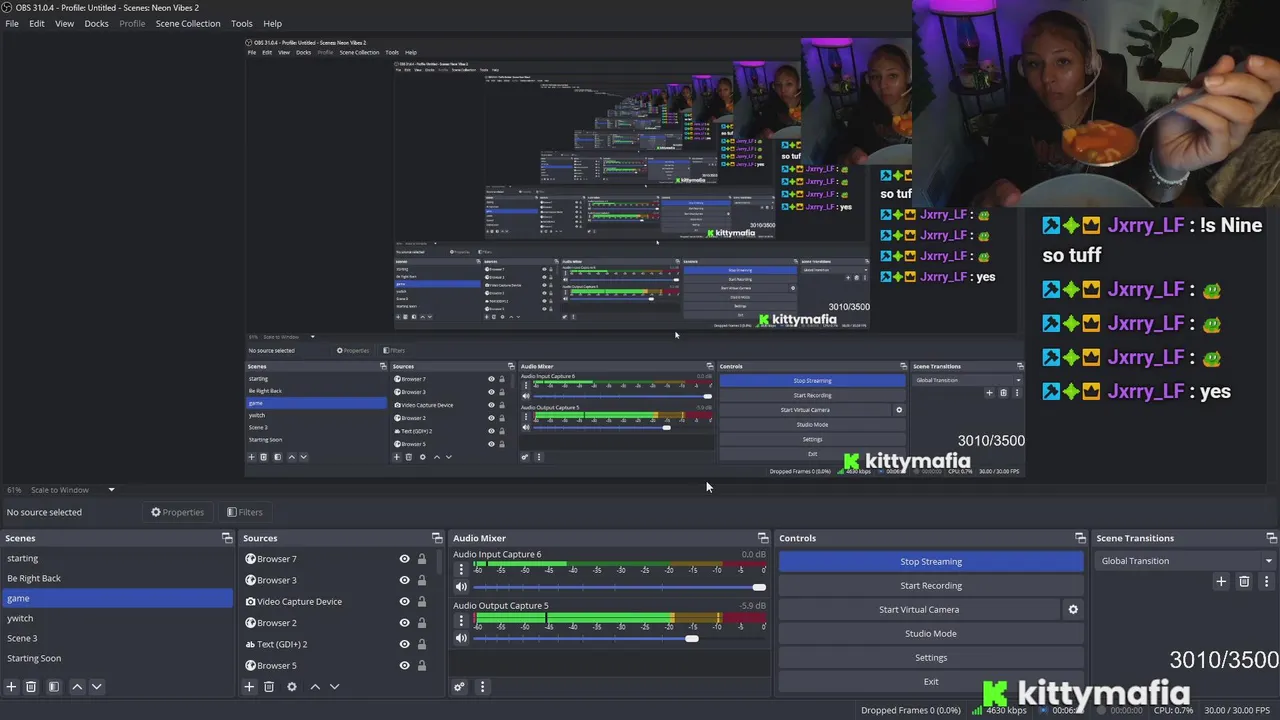
Task: Click the Sources list scrollbar
Action: 438,562
